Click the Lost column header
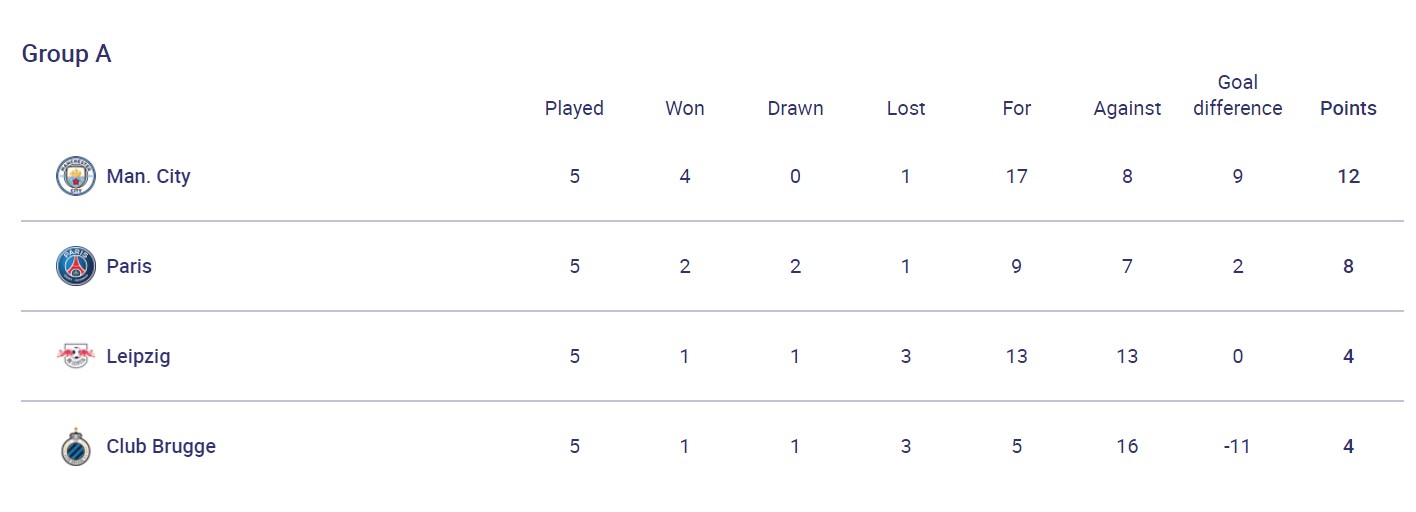 click(906, 108)
